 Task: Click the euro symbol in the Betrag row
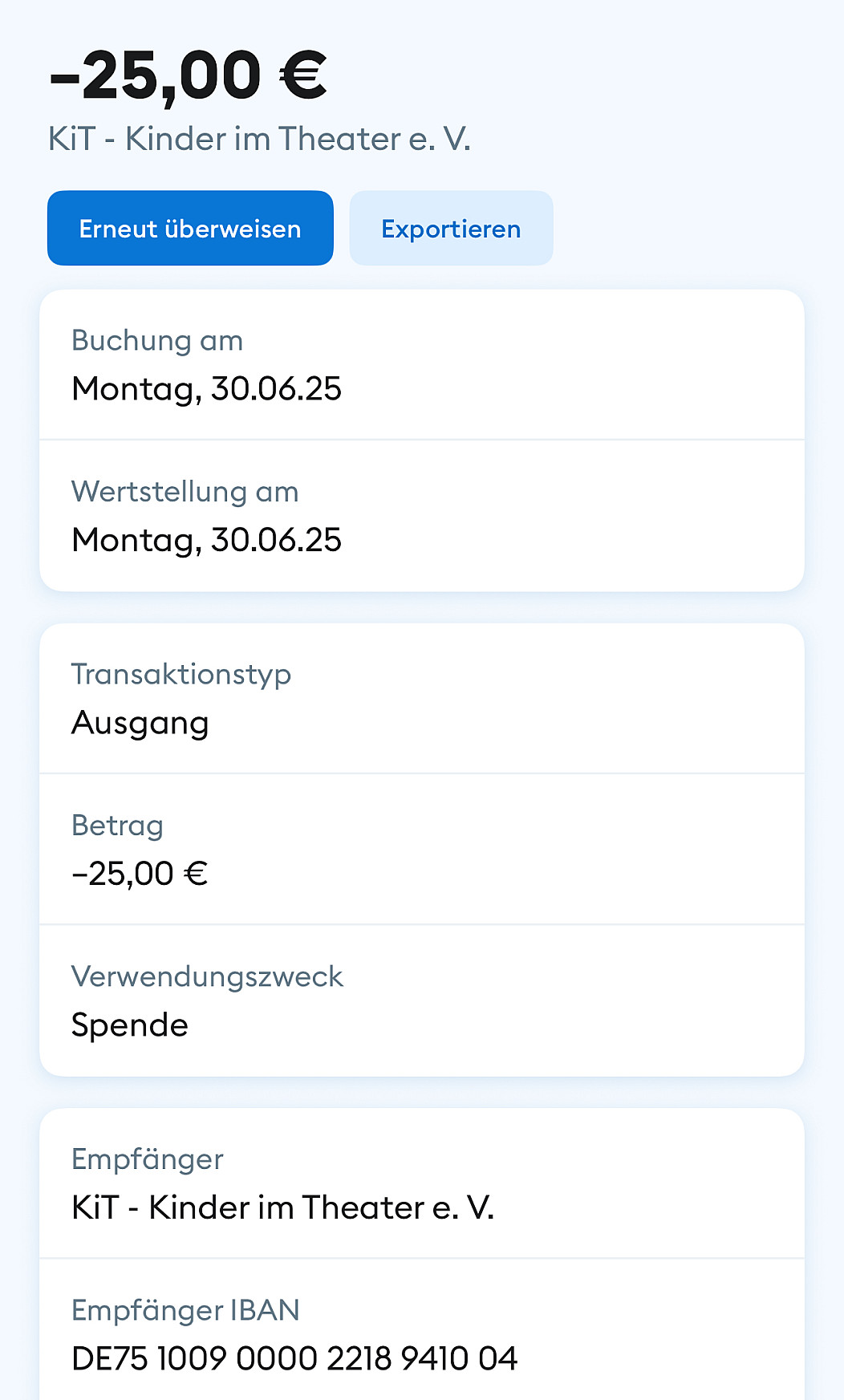pyautogui.click(x=196, y=874)
